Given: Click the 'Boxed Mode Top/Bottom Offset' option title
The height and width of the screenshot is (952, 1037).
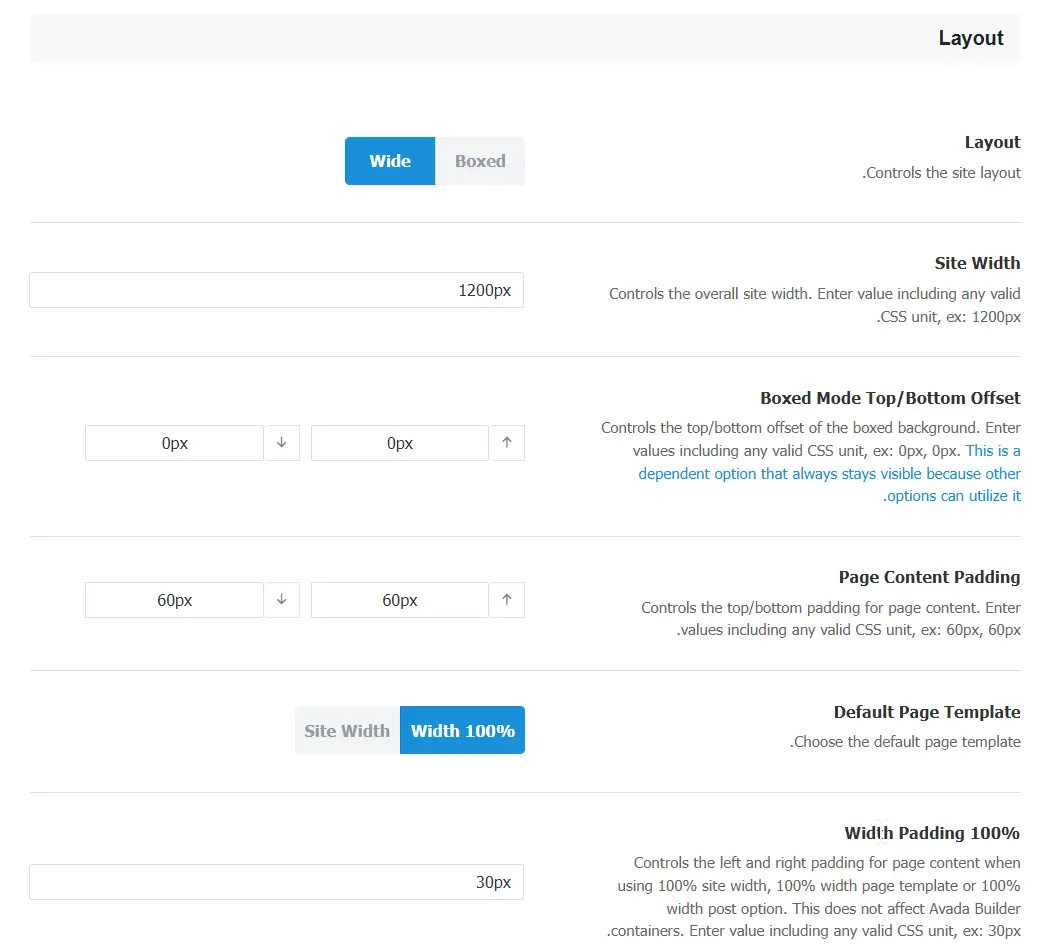Looking at the screenshot, I should [890, 398].
